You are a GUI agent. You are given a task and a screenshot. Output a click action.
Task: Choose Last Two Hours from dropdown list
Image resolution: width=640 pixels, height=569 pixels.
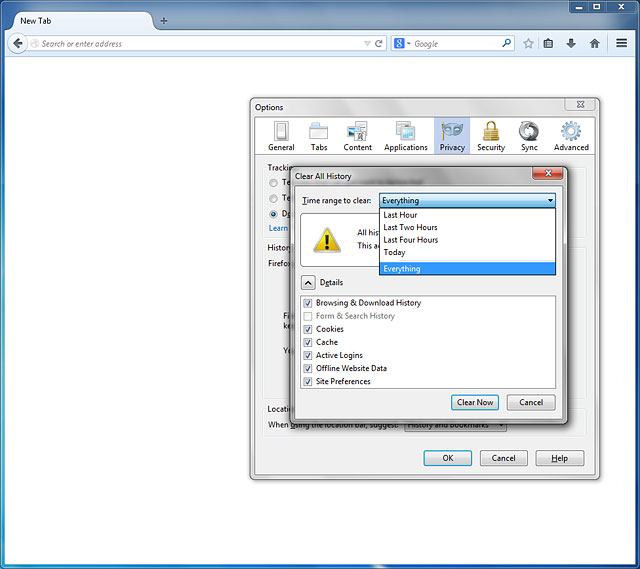point(410,227)
